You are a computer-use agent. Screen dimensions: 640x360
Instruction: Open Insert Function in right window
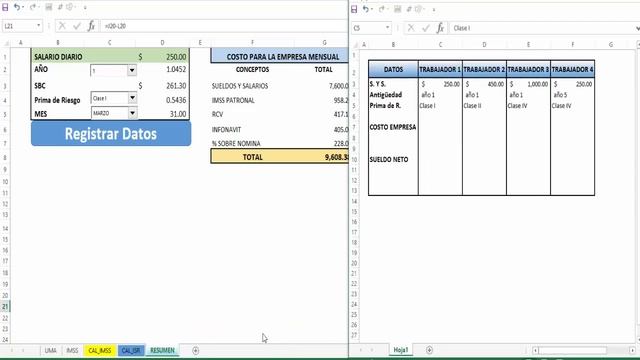[x=440, y=28]
